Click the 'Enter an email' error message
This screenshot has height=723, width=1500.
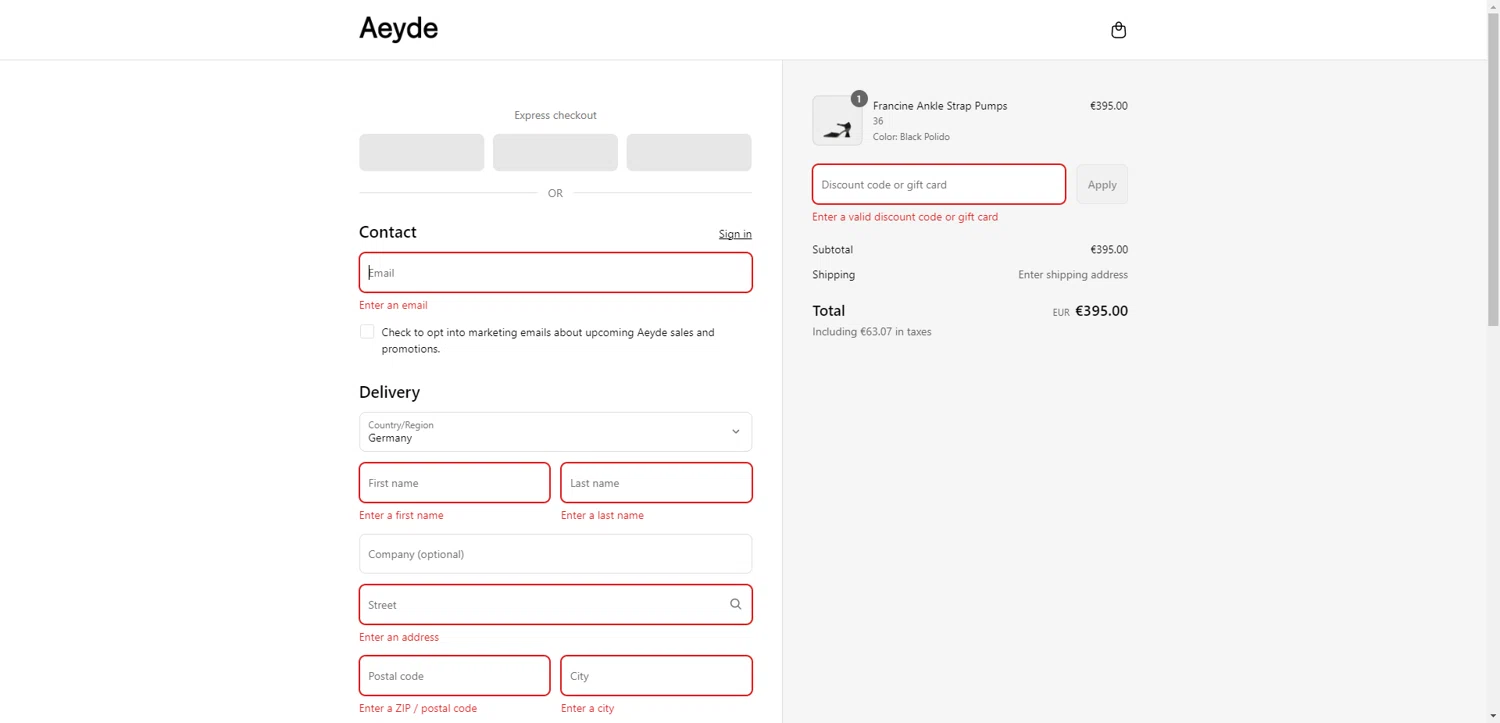tap(393, 305)
